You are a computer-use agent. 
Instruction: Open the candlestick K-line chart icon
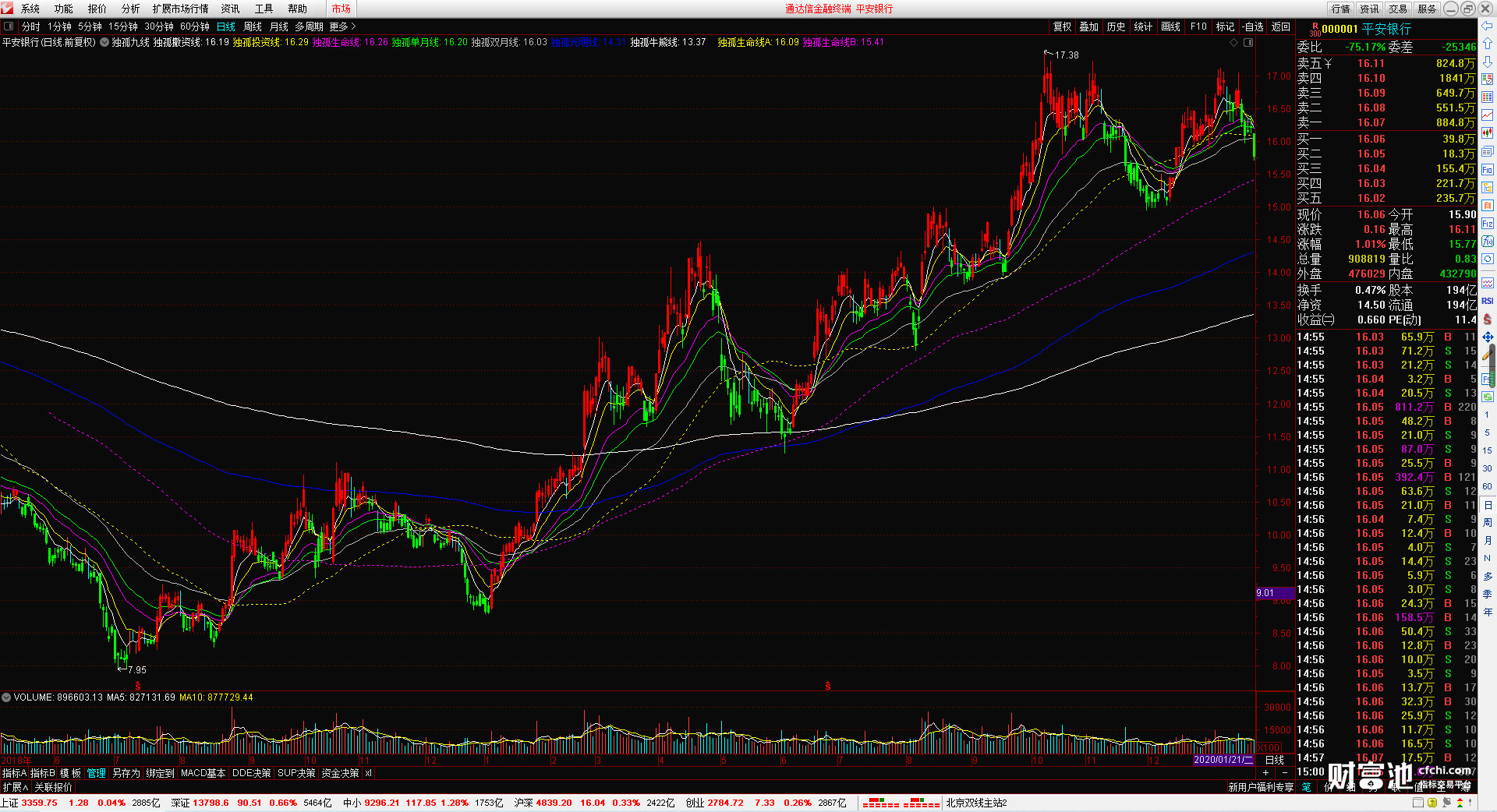1488,133
